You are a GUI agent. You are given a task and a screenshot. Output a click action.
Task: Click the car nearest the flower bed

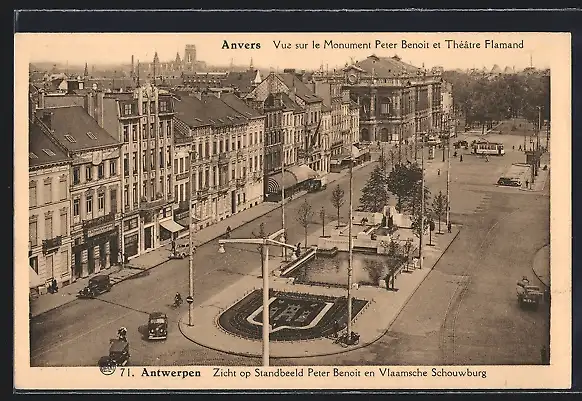[157, 326]
